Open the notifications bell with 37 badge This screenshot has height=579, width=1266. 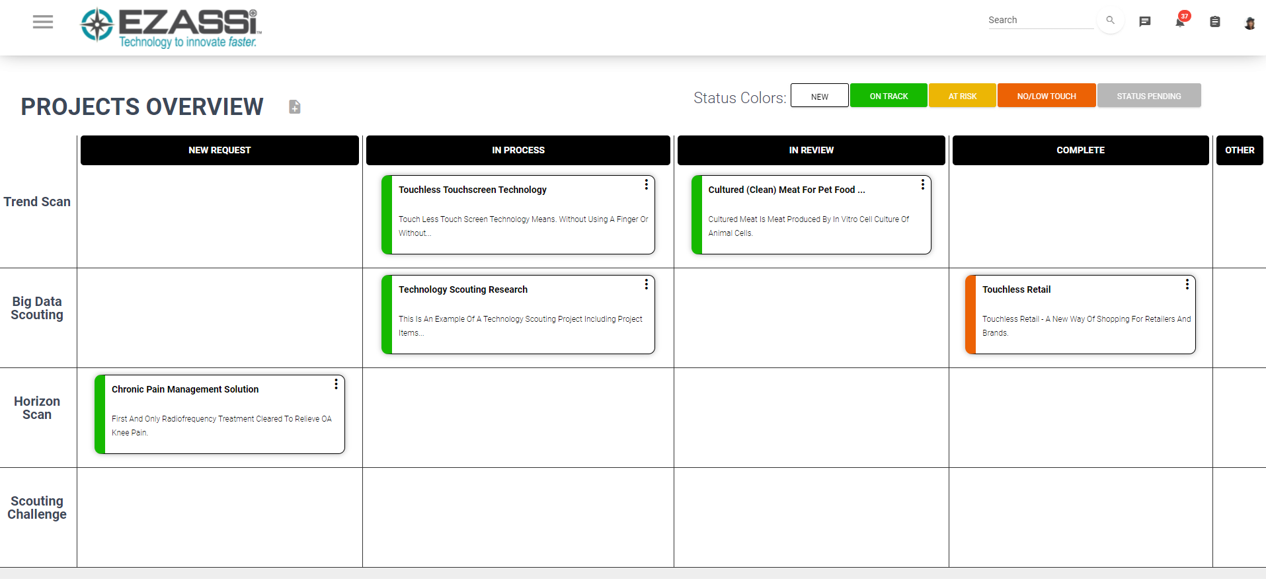pyautogui.click(x=1180, y=21)
